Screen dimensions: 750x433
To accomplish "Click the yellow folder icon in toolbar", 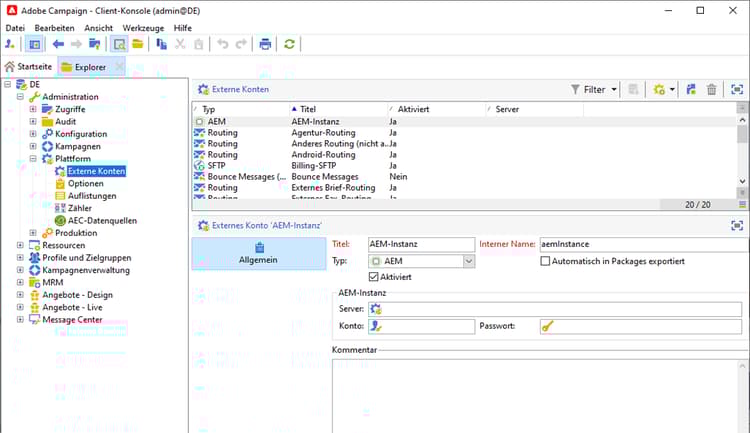I will tap(138, 44).
